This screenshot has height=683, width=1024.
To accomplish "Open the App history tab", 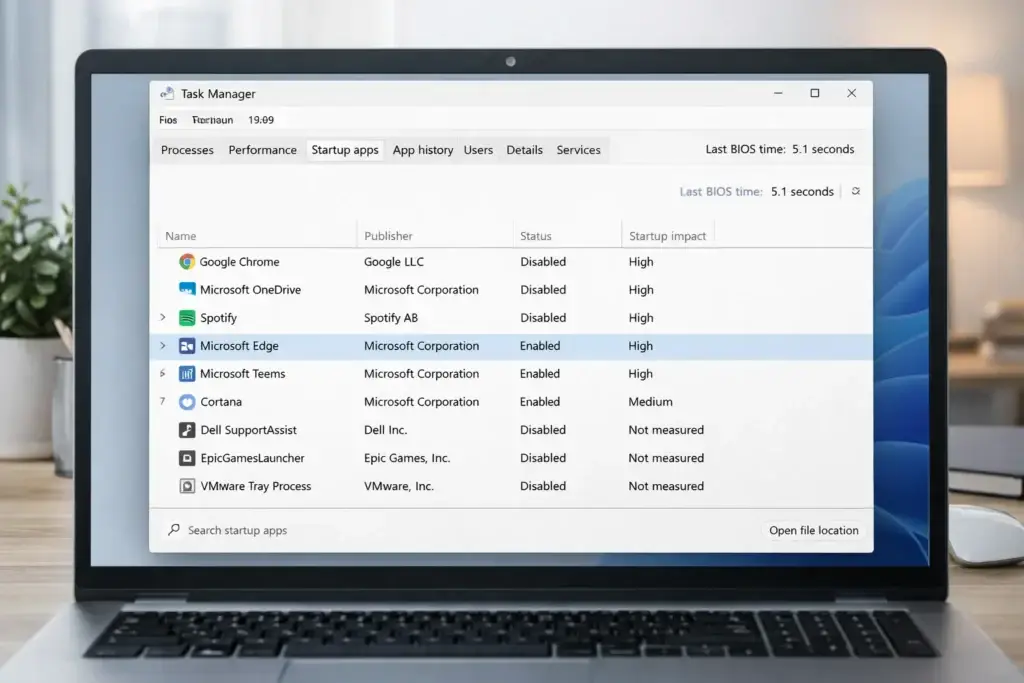I will (x=423, y=149).
